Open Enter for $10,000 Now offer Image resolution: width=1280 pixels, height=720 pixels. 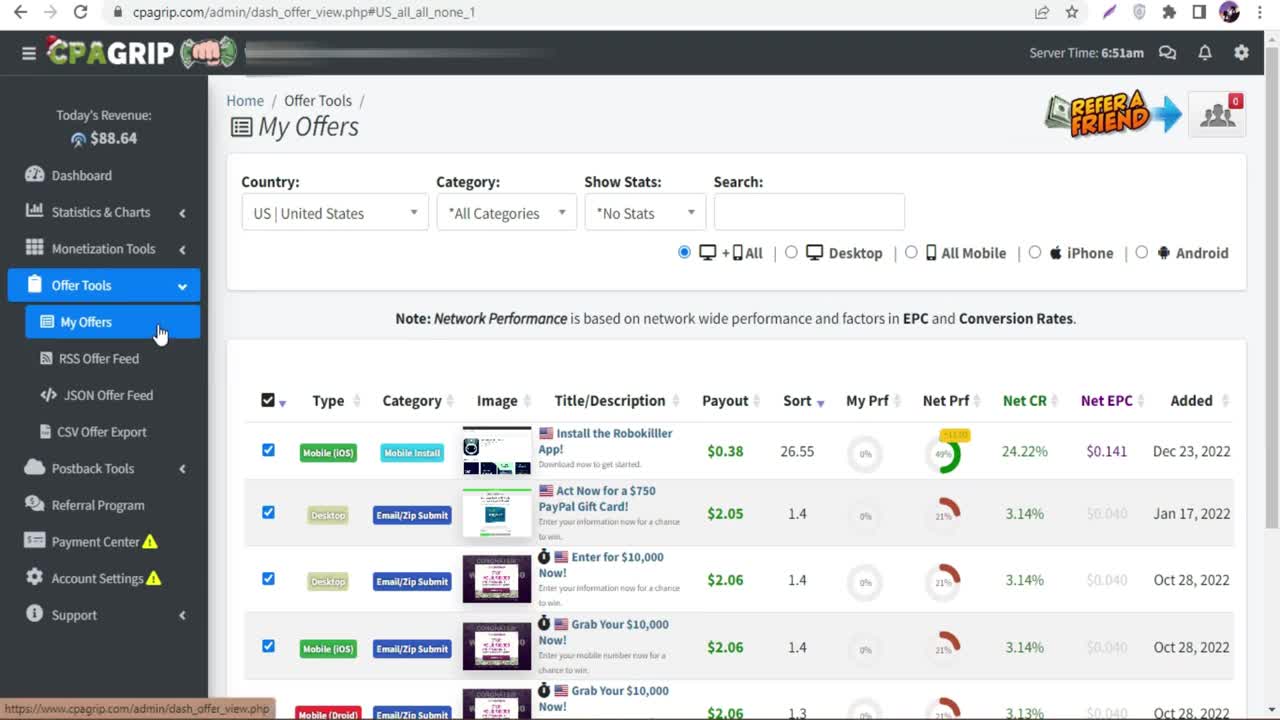(x=602, y=565)
